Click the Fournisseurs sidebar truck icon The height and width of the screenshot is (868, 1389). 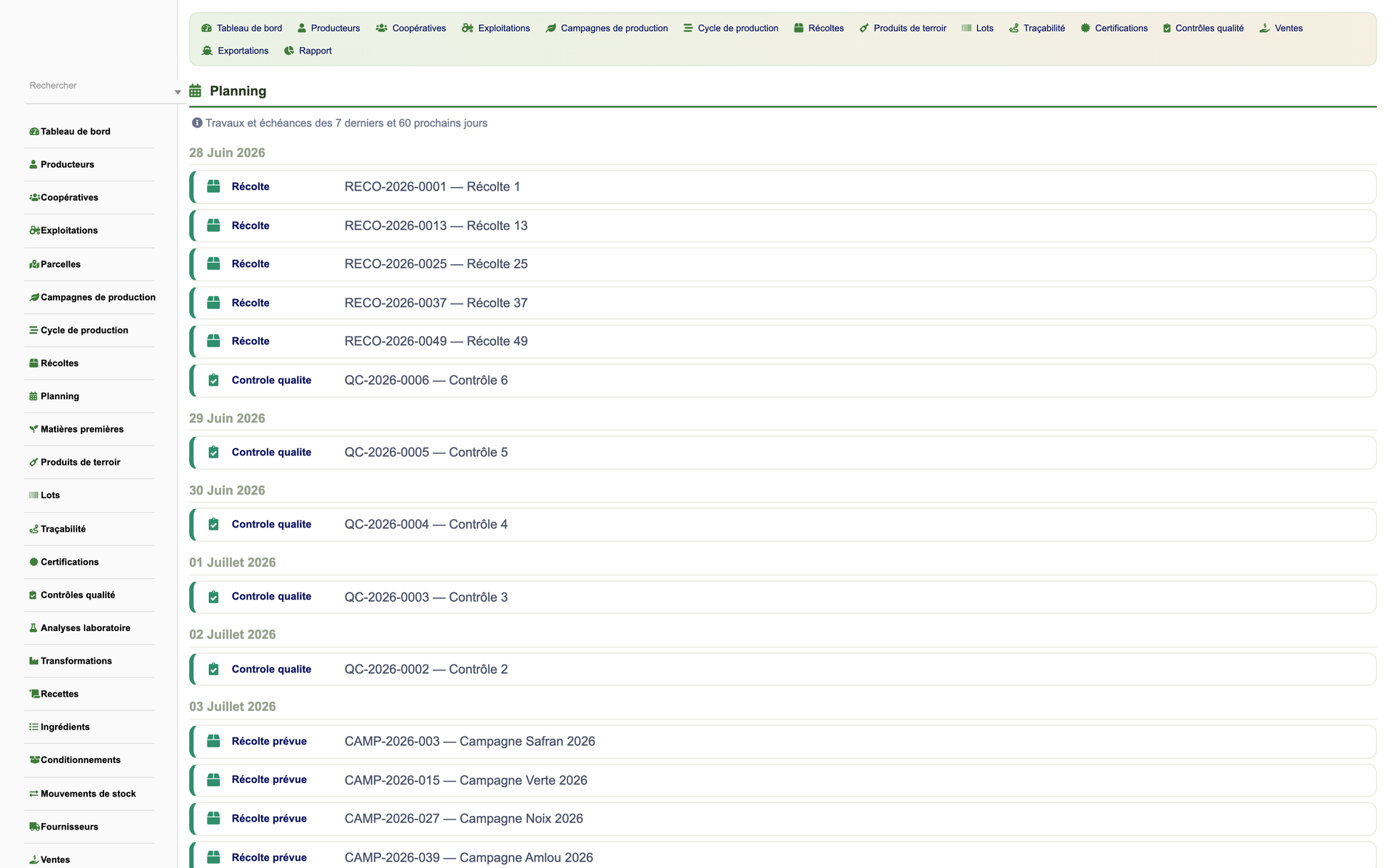tap(34, 827)
